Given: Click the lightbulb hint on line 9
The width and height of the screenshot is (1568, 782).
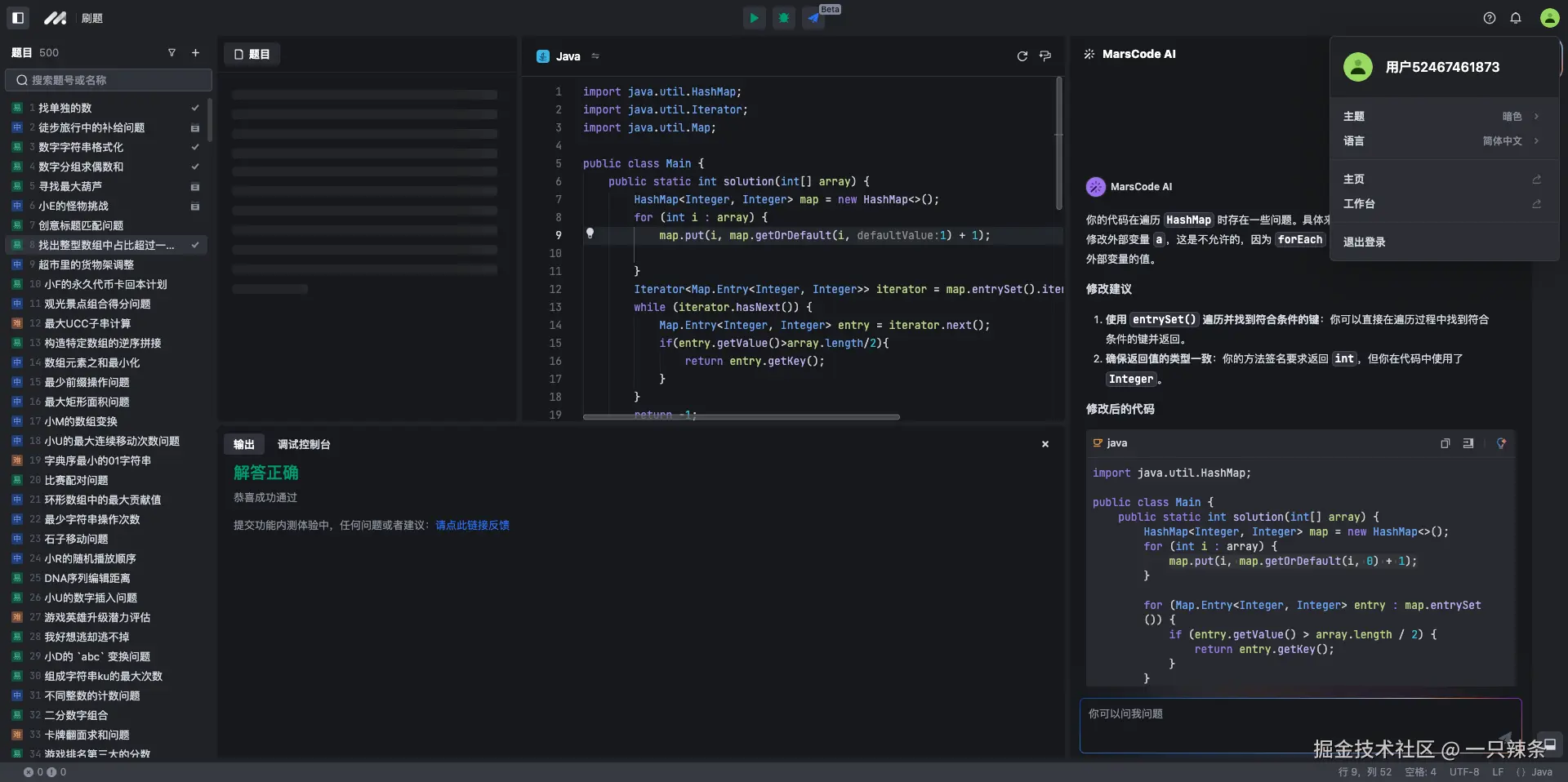Looking at the screenshot, I should [x=590, y=233].
